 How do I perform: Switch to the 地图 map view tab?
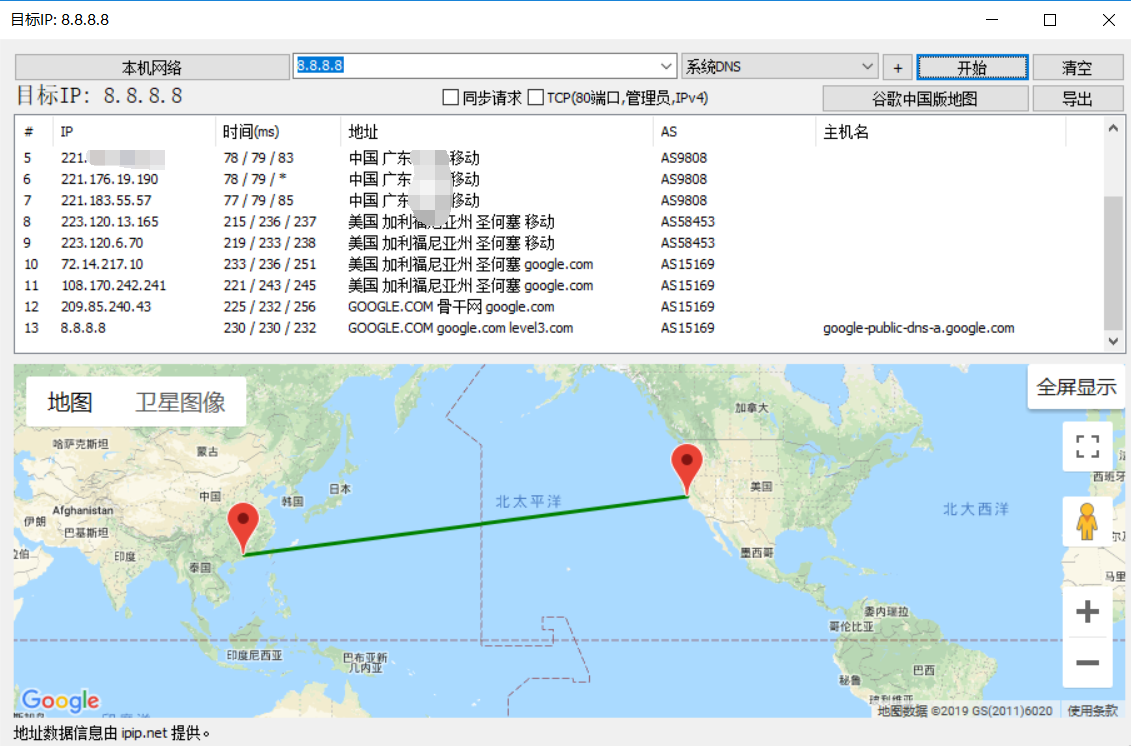70,402
